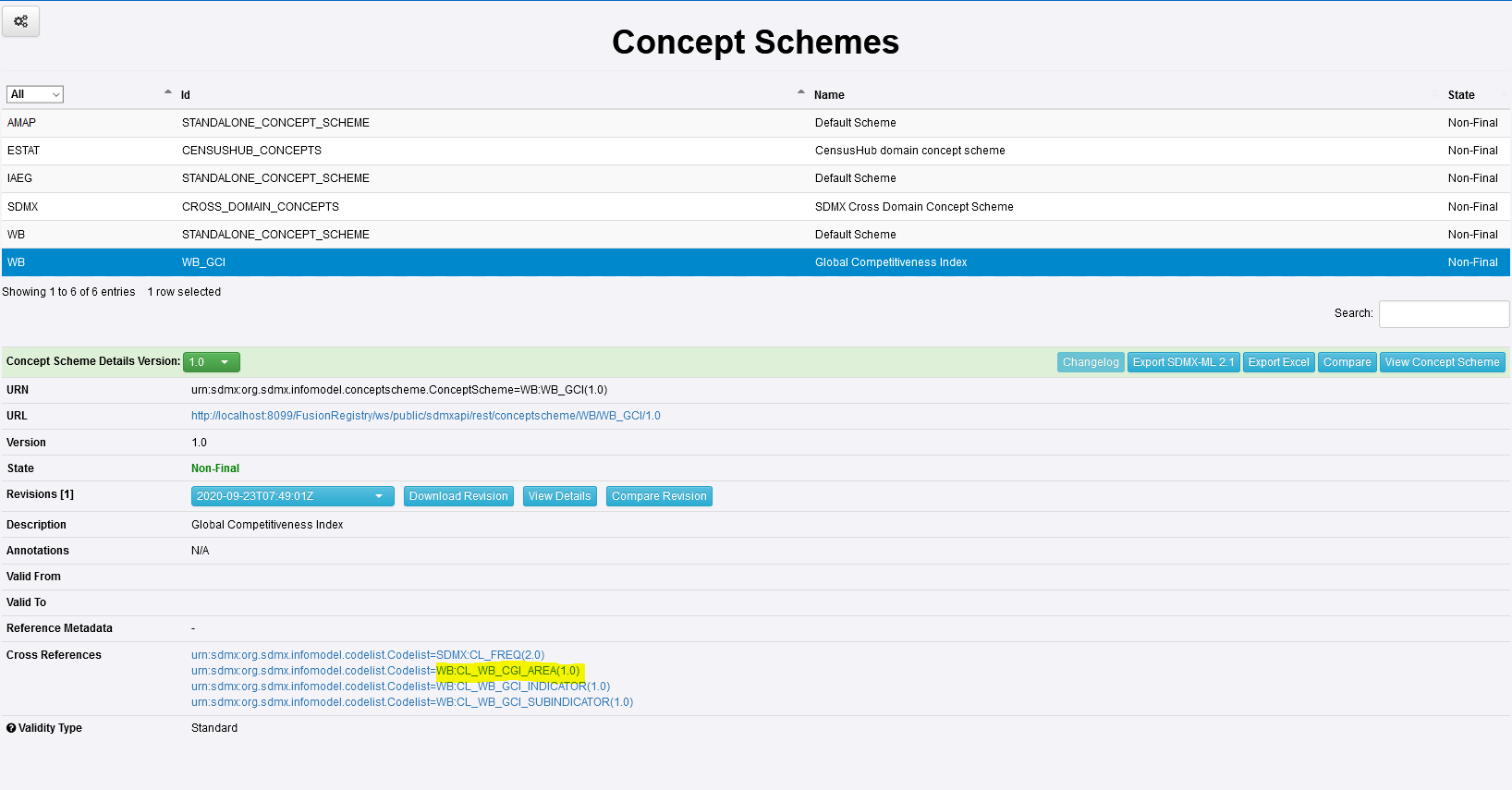Image resolution: width=1512 pixels, height=790 pixels.
Task: Open the version 1.0 dropdown
Action: click(212, 362)
